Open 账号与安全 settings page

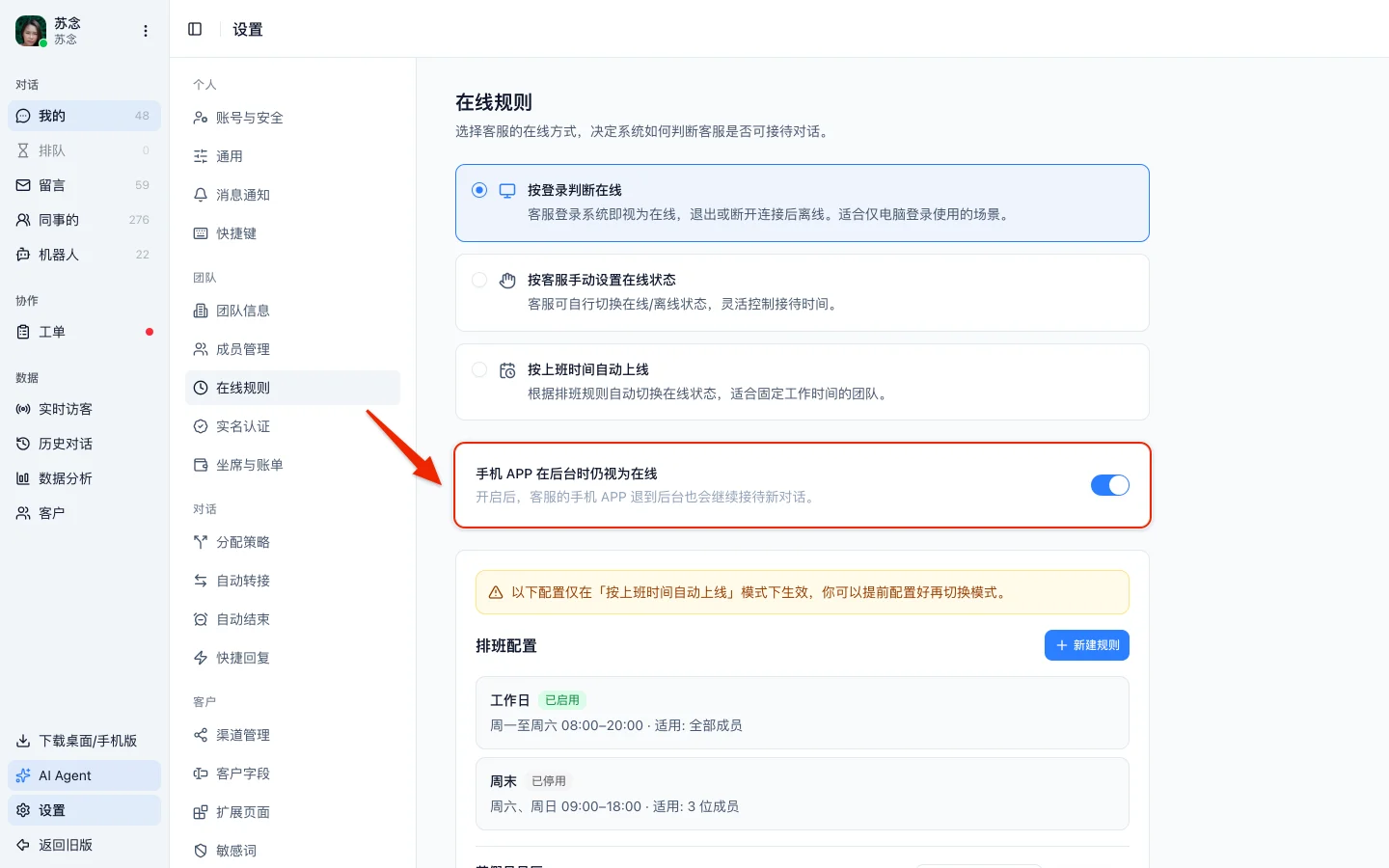click(x=292, y=118)
